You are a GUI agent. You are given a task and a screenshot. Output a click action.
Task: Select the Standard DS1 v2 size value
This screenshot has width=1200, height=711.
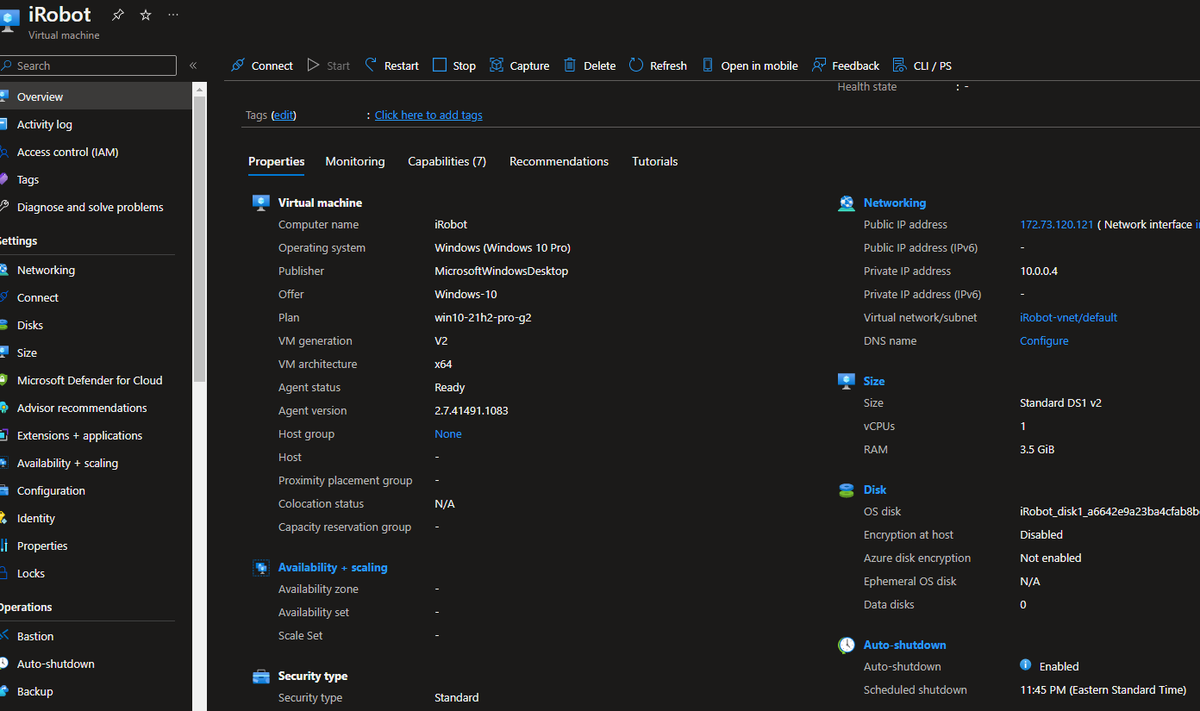pyautogui.click(x=1061, y=403)
